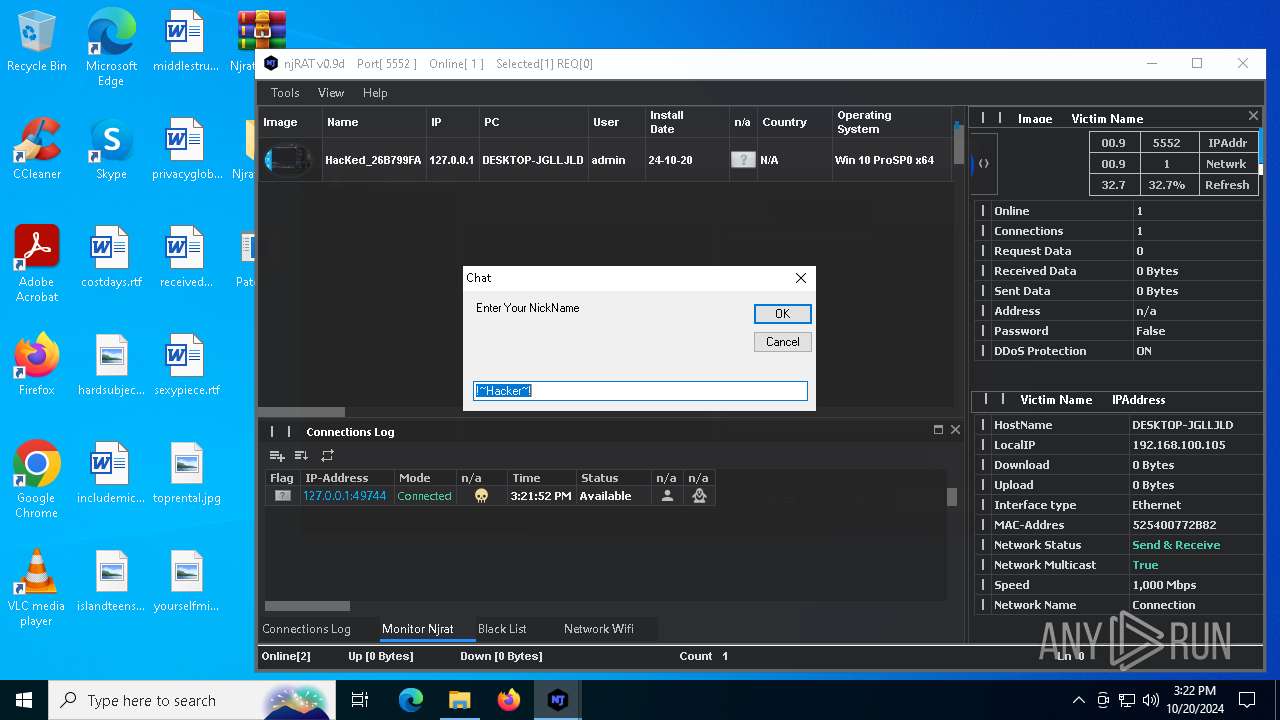Select victim HacKed_26B799FA row
The height and width of the screenshot is (720, 1280).
pyautogui.click(x=605, y=160)
